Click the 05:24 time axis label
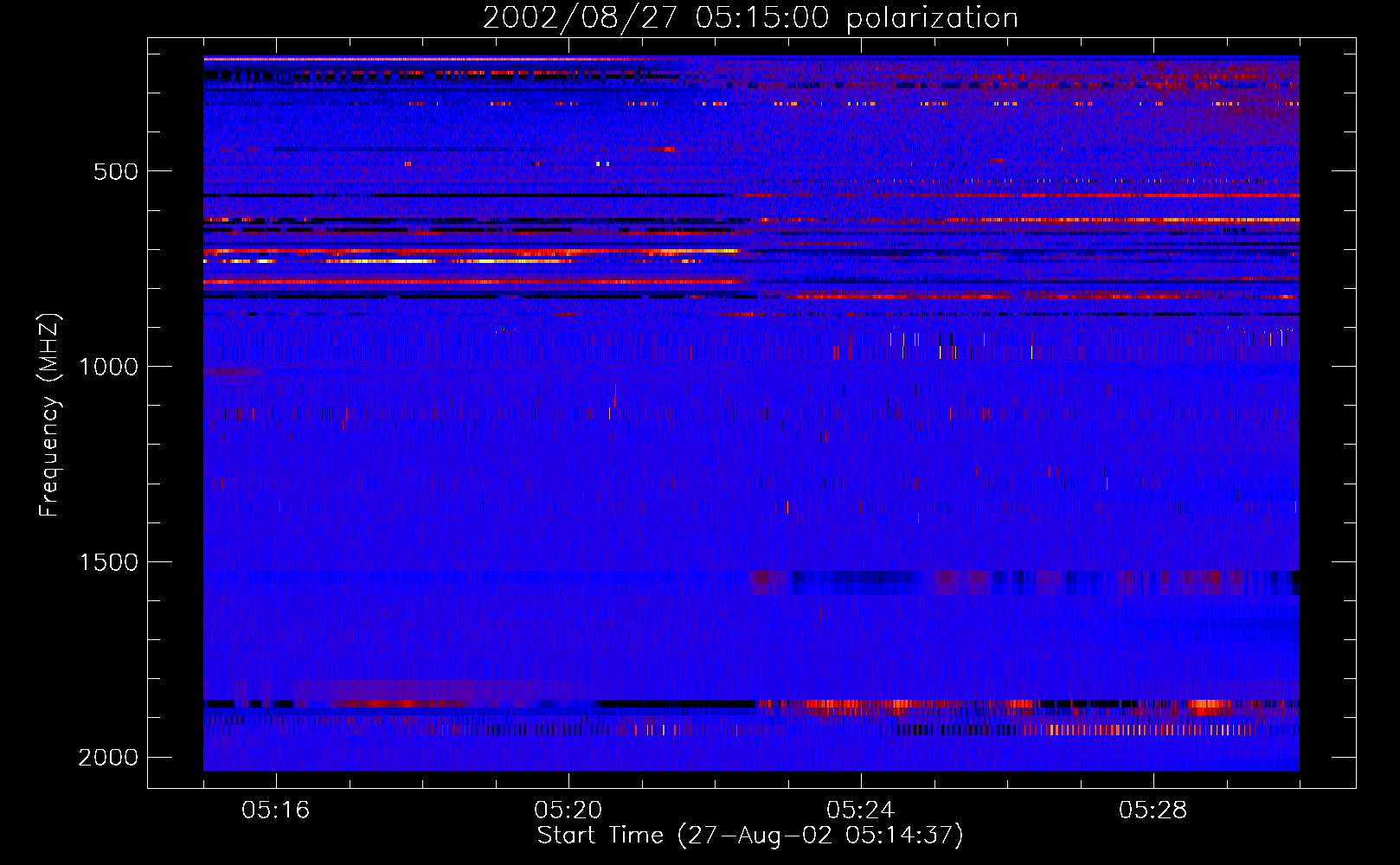This screenshot has width=1400, height=865. pyautogui.click(x=860, y=811)
